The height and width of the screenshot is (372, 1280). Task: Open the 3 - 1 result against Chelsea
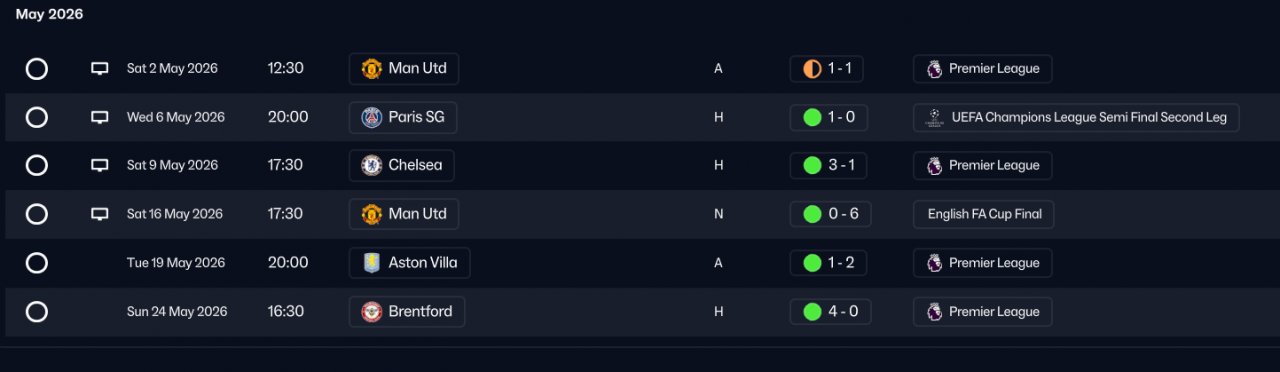click(x=829, y=166)
